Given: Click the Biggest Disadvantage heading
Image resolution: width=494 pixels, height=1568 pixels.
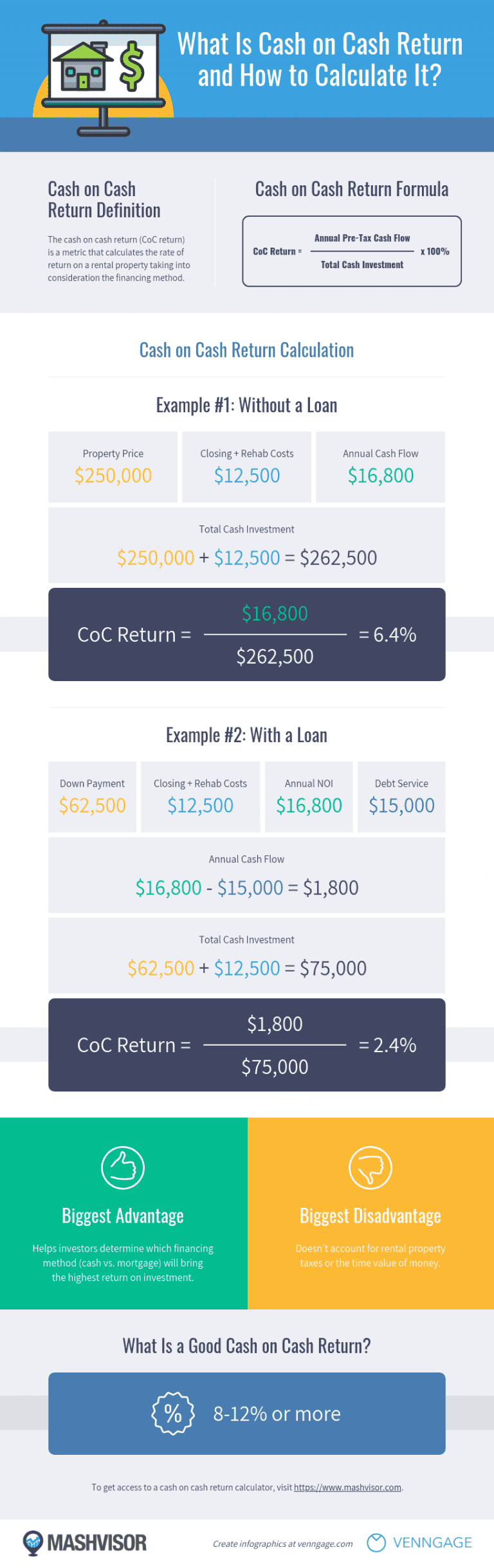Looking at the screenshot, I should (370, 1216).
